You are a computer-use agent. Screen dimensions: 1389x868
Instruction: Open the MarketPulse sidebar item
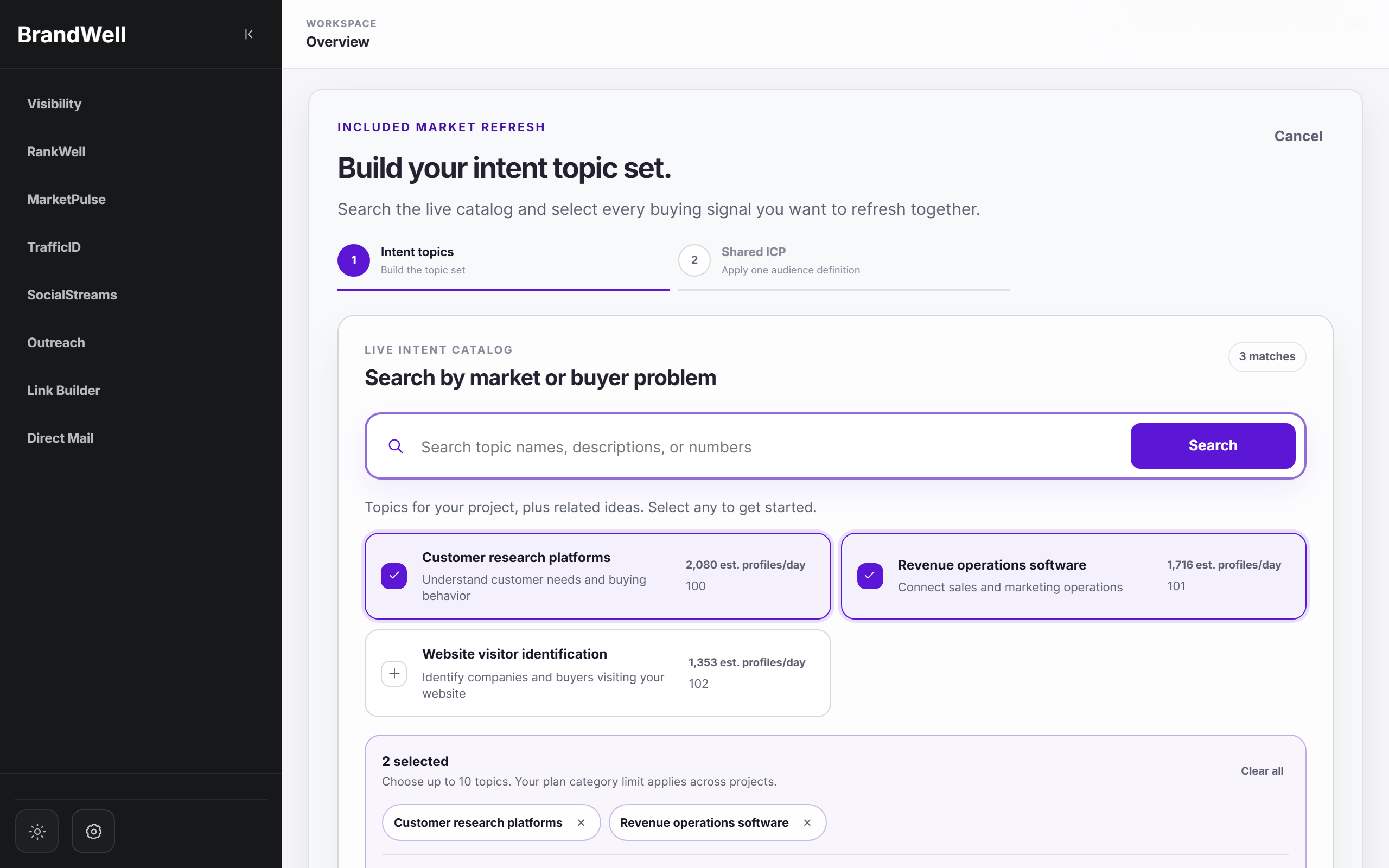tap(67, 199)
